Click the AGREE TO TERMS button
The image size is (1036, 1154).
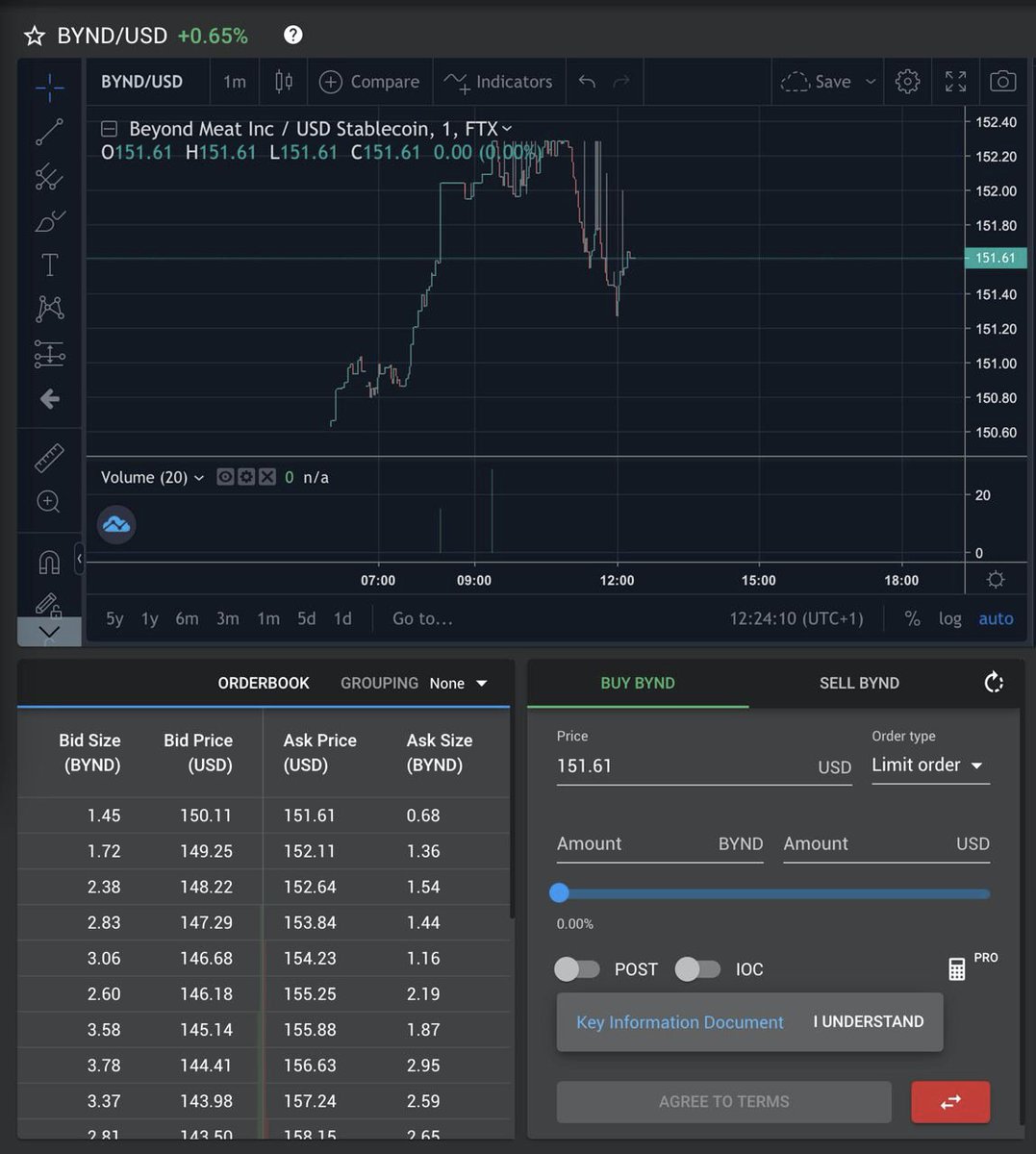tap(724, 1102)
